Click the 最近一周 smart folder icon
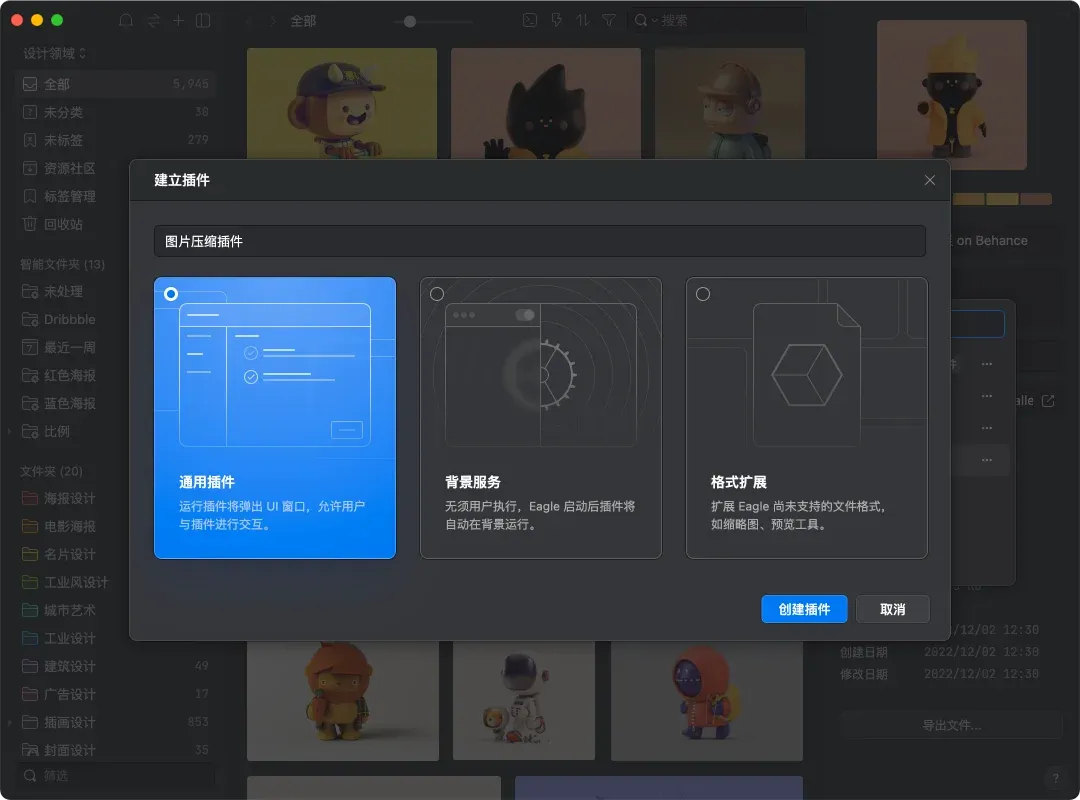This screenshot has width=1080, height=800. [x=30, y=347]
